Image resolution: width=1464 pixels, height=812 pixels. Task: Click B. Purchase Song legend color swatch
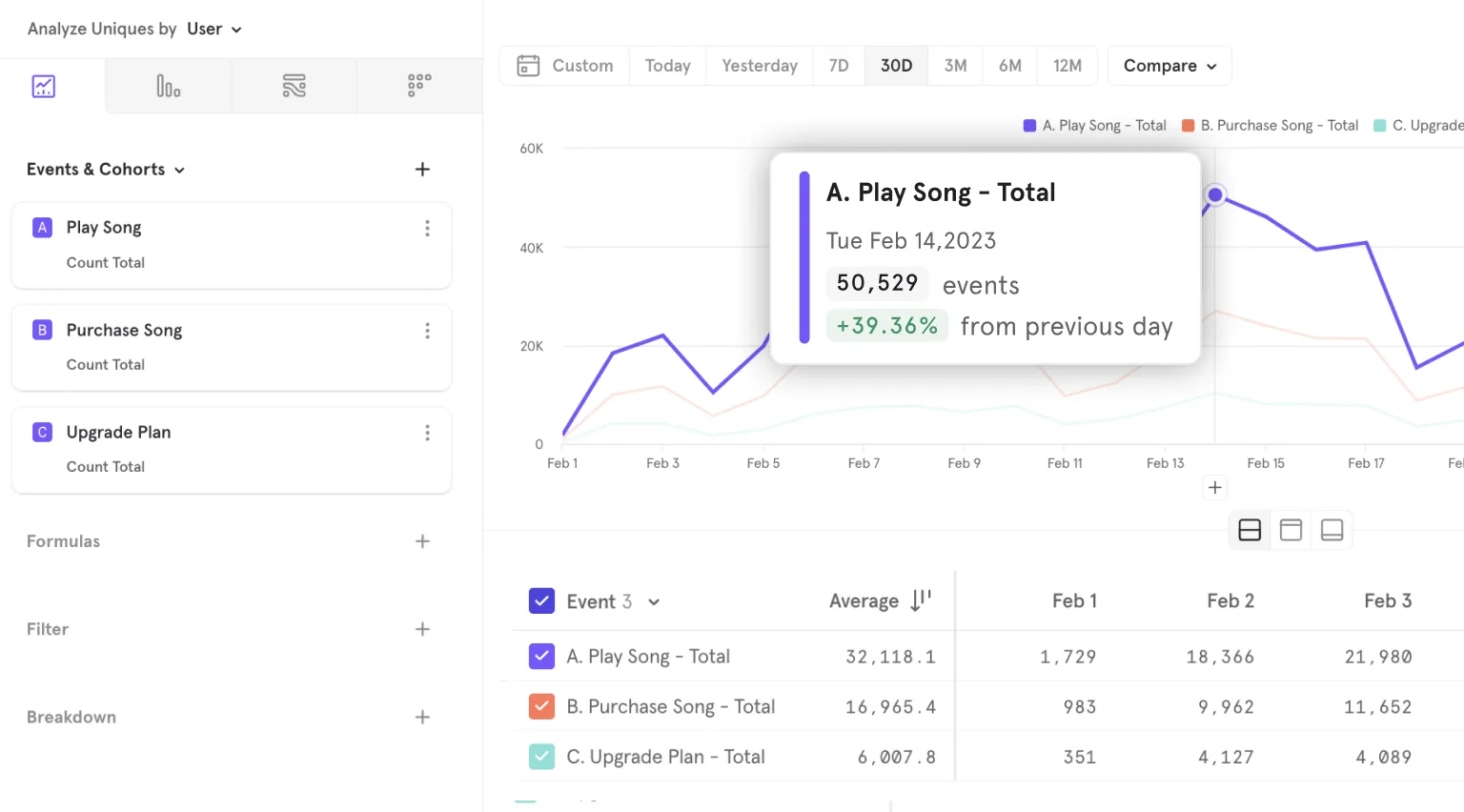[x=1189, y=126]
